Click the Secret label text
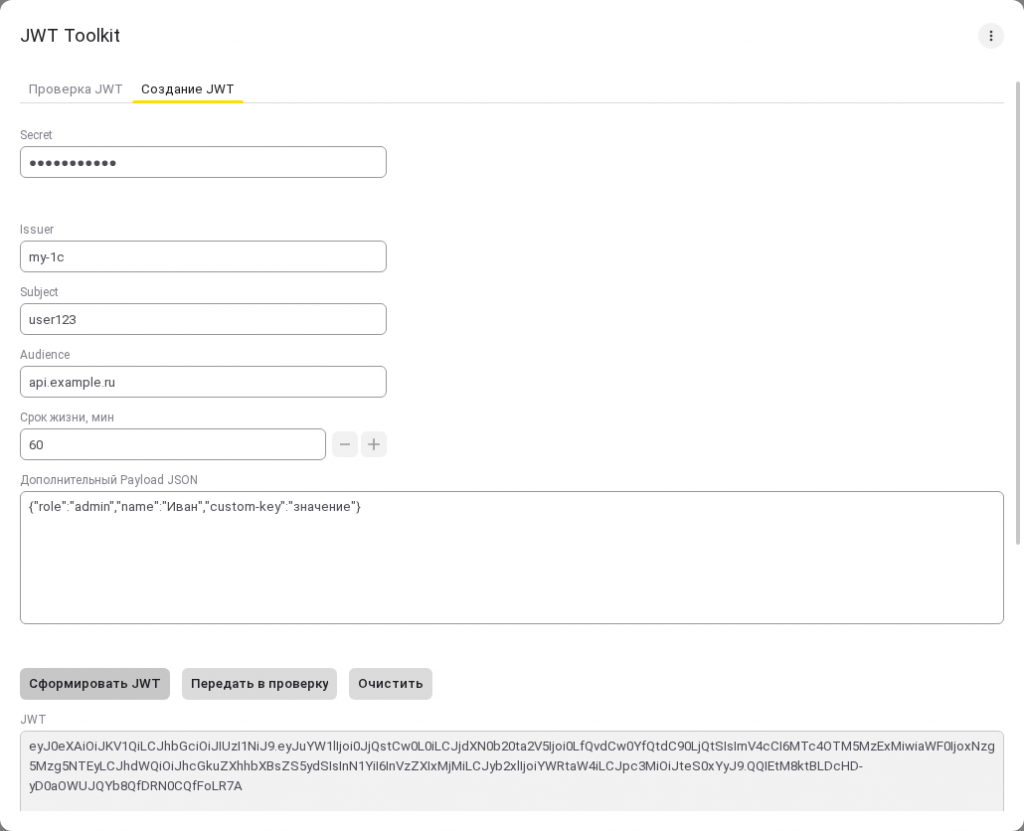The image size is (1024, 831). tap(36, 135)
